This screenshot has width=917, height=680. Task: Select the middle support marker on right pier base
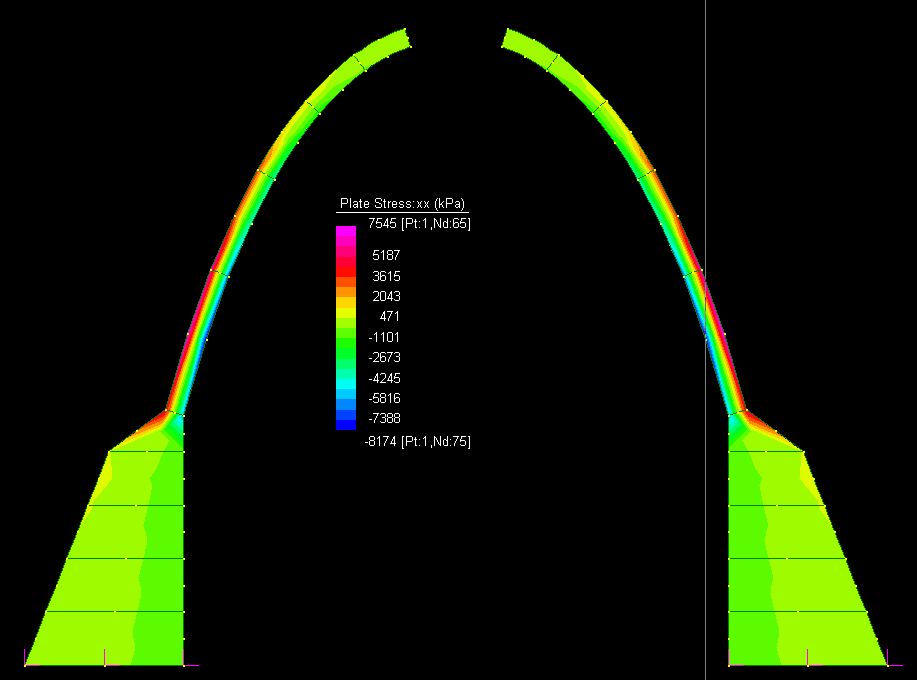pyautogui.click(x=808, y=664)
